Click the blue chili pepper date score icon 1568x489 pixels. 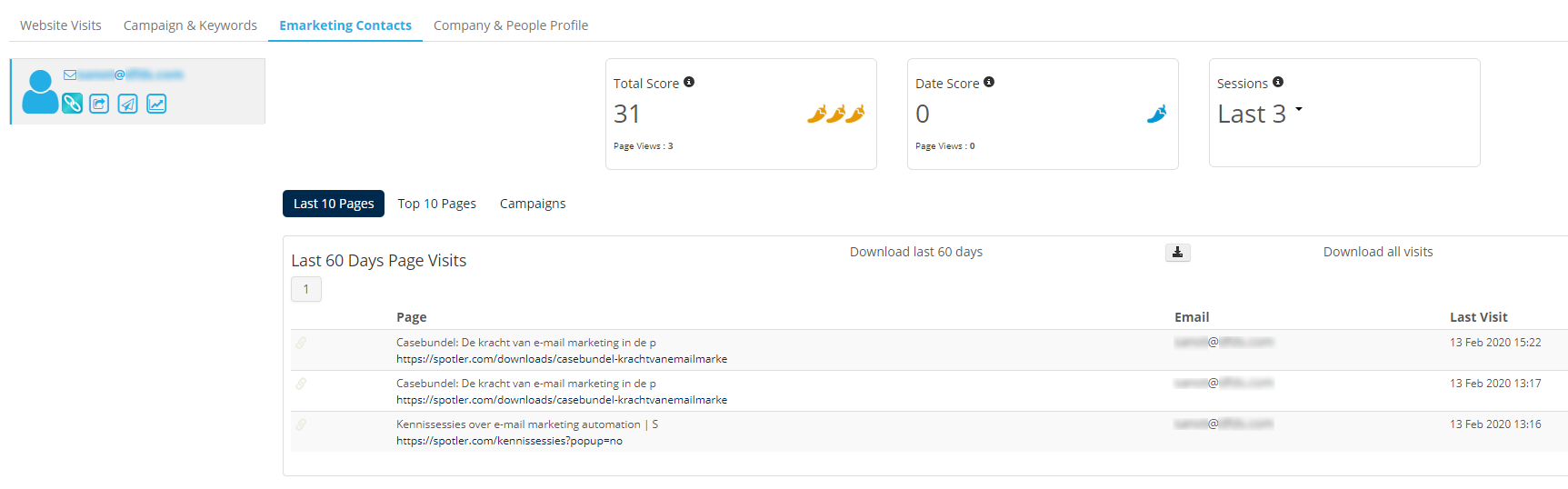[1156, 114]
